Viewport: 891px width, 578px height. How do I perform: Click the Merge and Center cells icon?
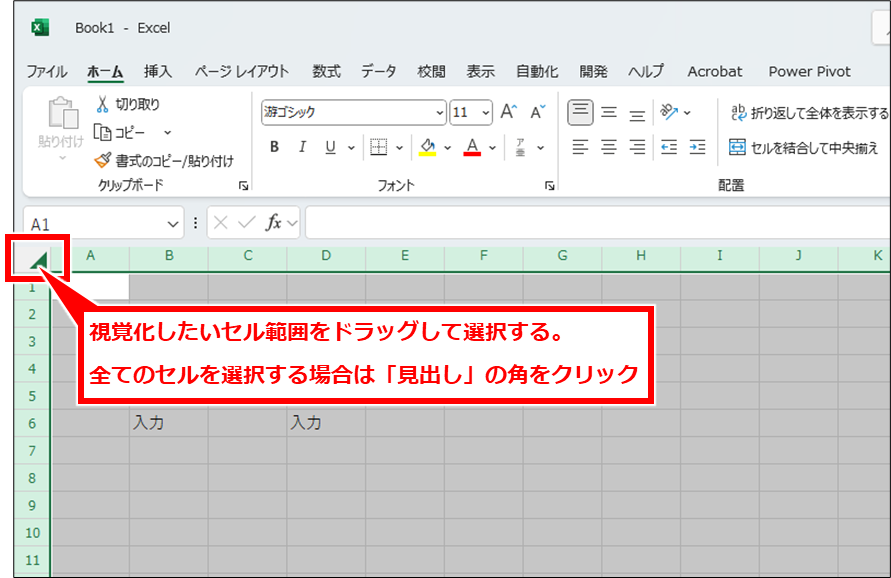(738, 148)
